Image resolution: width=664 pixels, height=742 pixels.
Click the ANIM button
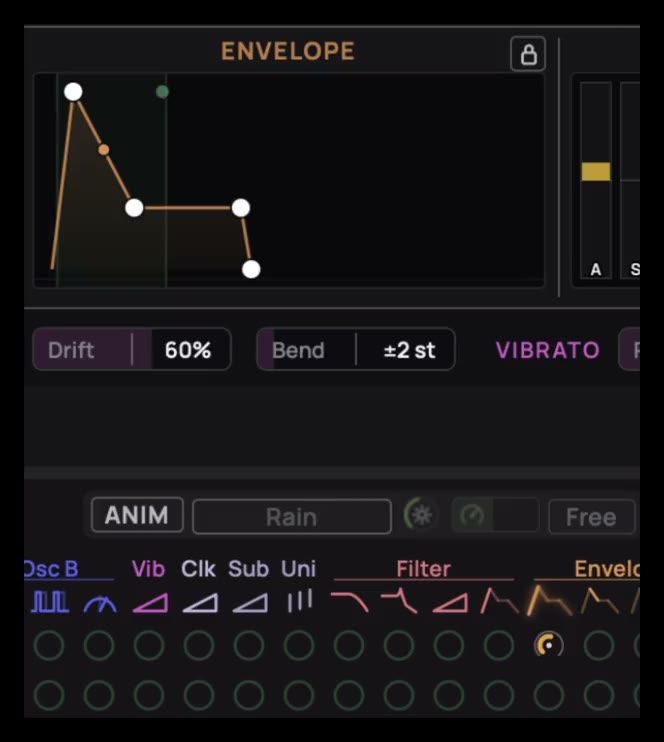137,515
